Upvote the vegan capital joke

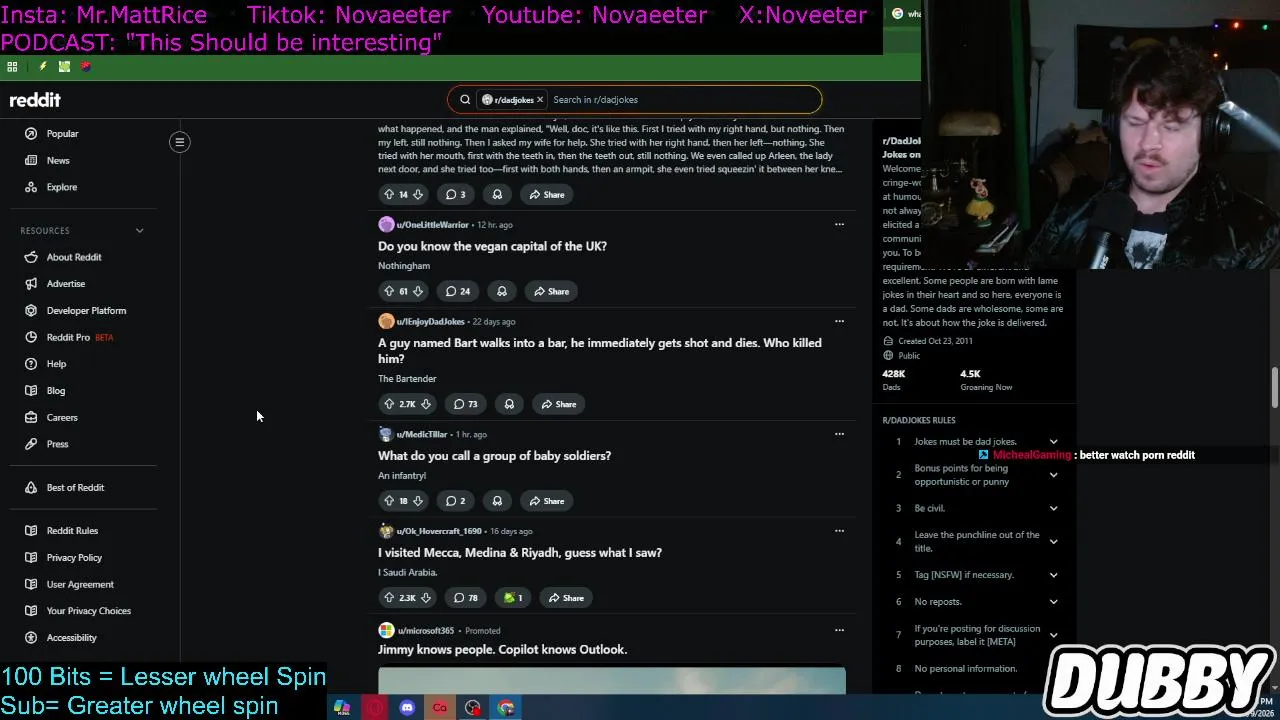[x=389, y=291]
